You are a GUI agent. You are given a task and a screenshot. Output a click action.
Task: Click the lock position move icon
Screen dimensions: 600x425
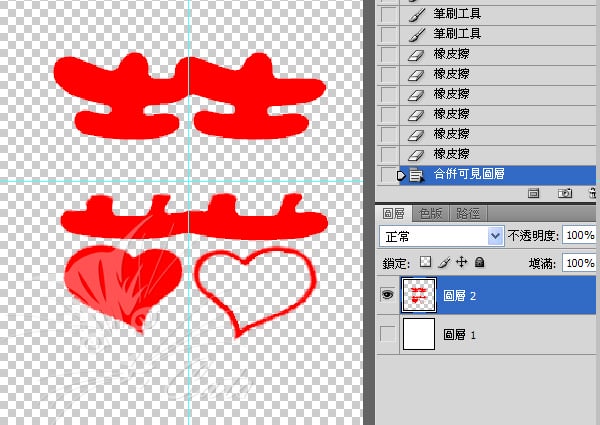(461, 262)
